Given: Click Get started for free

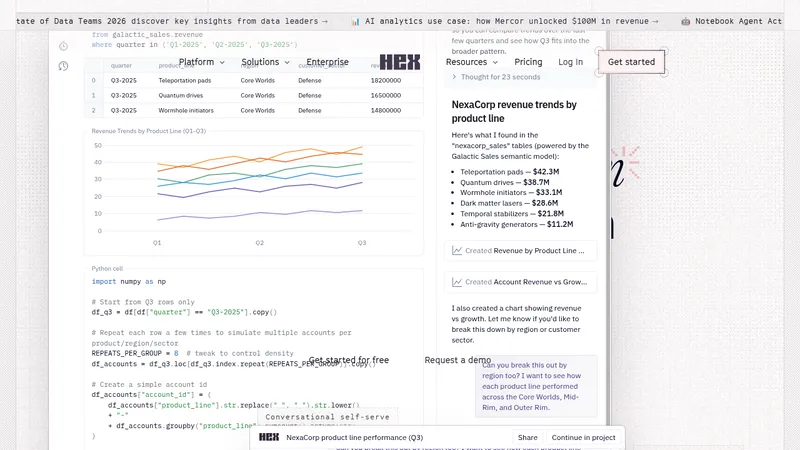Looking at the screenshot, I should point(348,360).
